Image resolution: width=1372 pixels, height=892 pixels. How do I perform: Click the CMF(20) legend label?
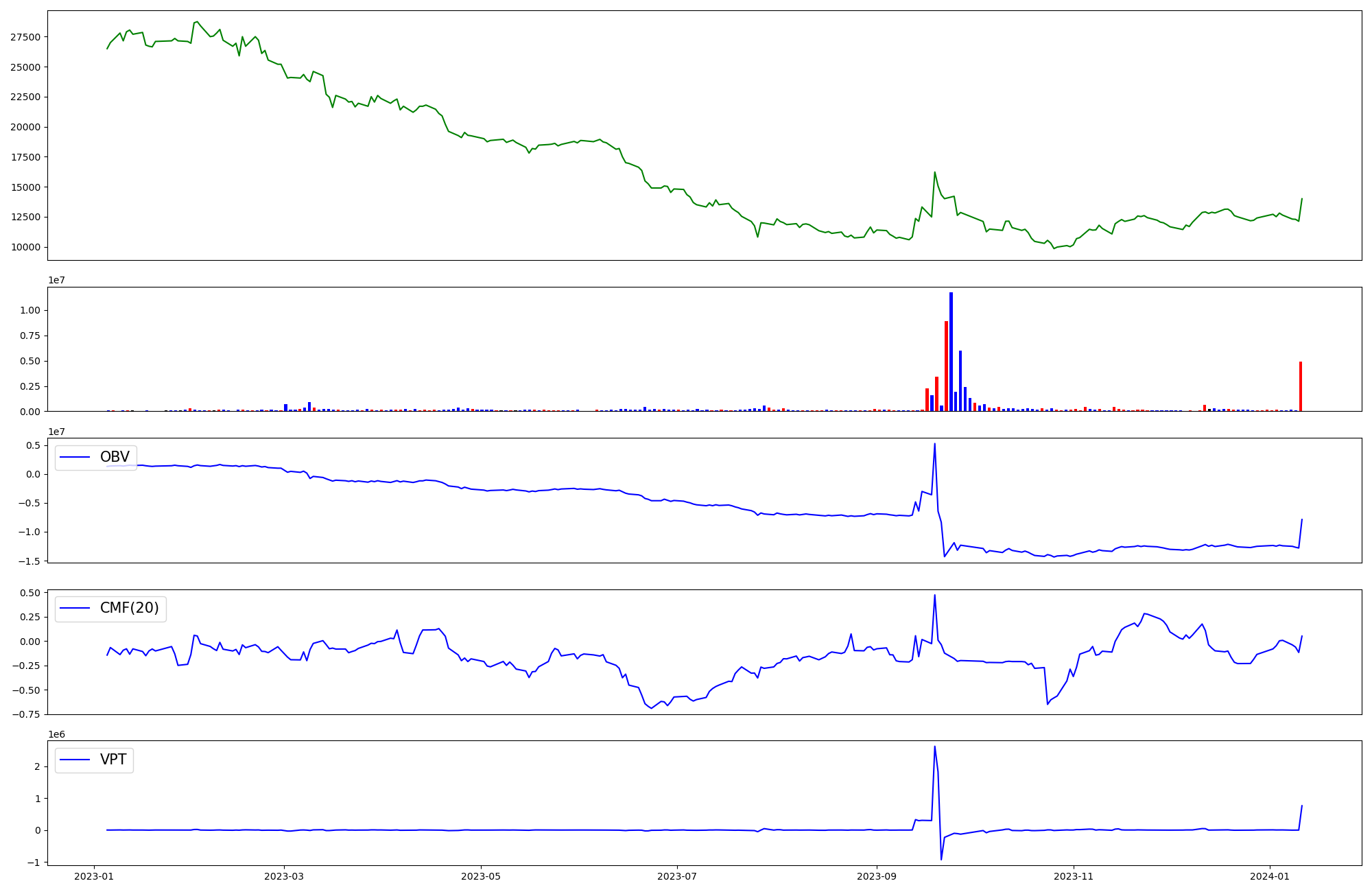129,608
